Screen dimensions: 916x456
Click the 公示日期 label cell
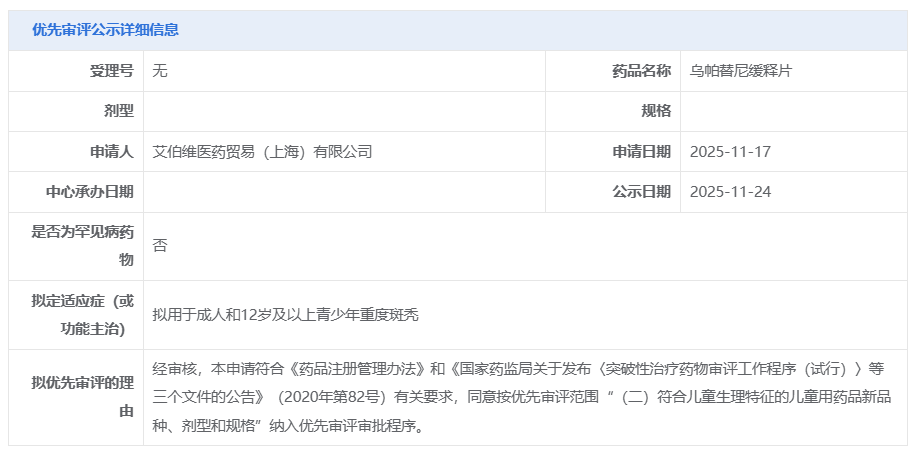pyautogui.click(x=641, y=192)
